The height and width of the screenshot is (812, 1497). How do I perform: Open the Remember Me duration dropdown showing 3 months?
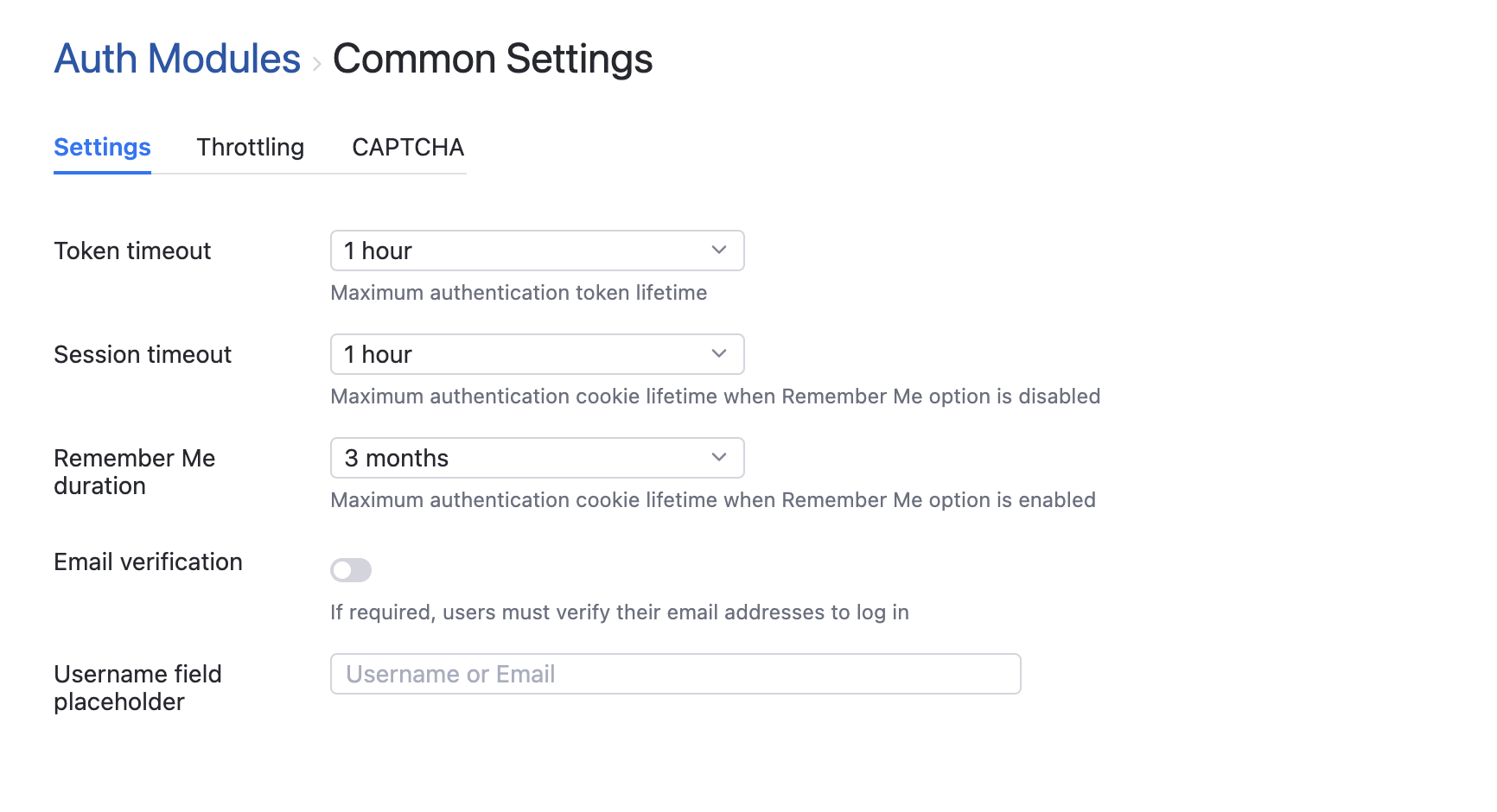click(538, 458)
